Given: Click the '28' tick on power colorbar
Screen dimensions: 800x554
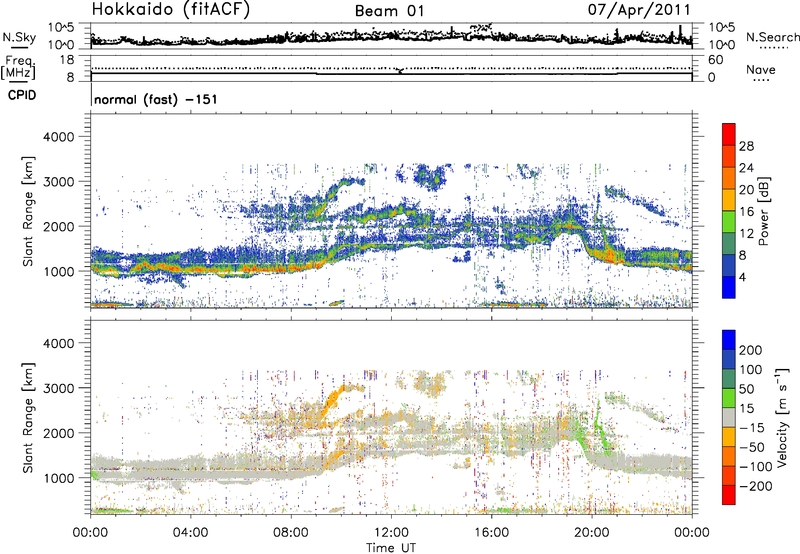Looking at the screenshot, I should click(x=746, y=146).
